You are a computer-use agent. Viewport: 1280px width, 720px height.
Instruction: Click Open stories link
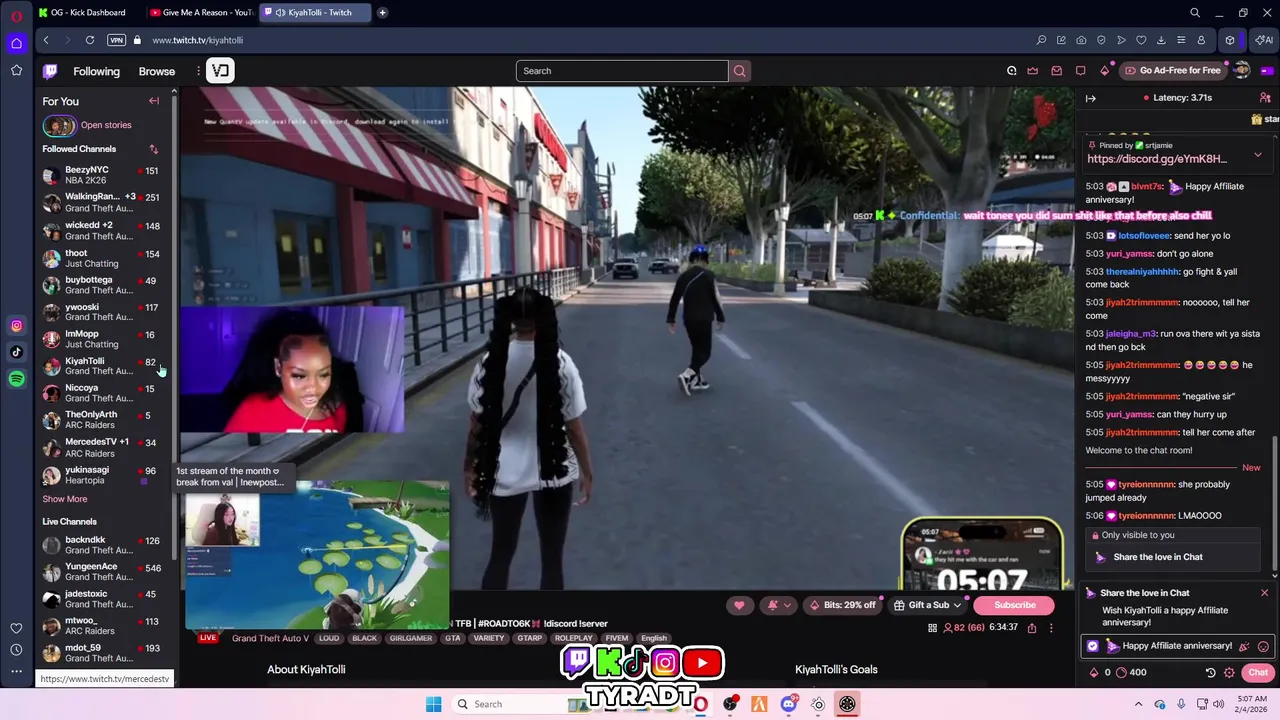106,125
